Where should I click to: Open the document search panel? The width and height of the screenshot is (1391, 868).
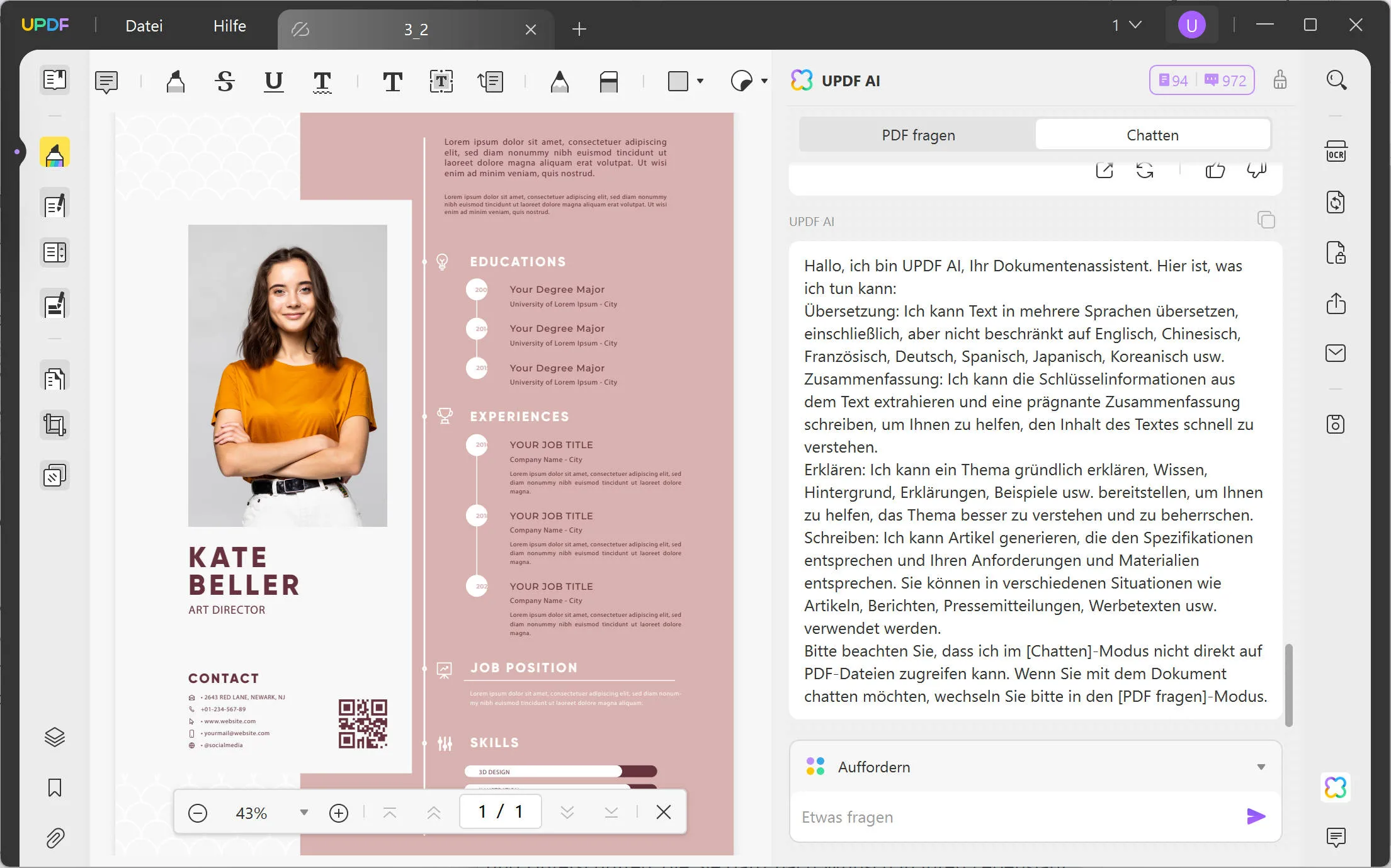point(1336,80)
